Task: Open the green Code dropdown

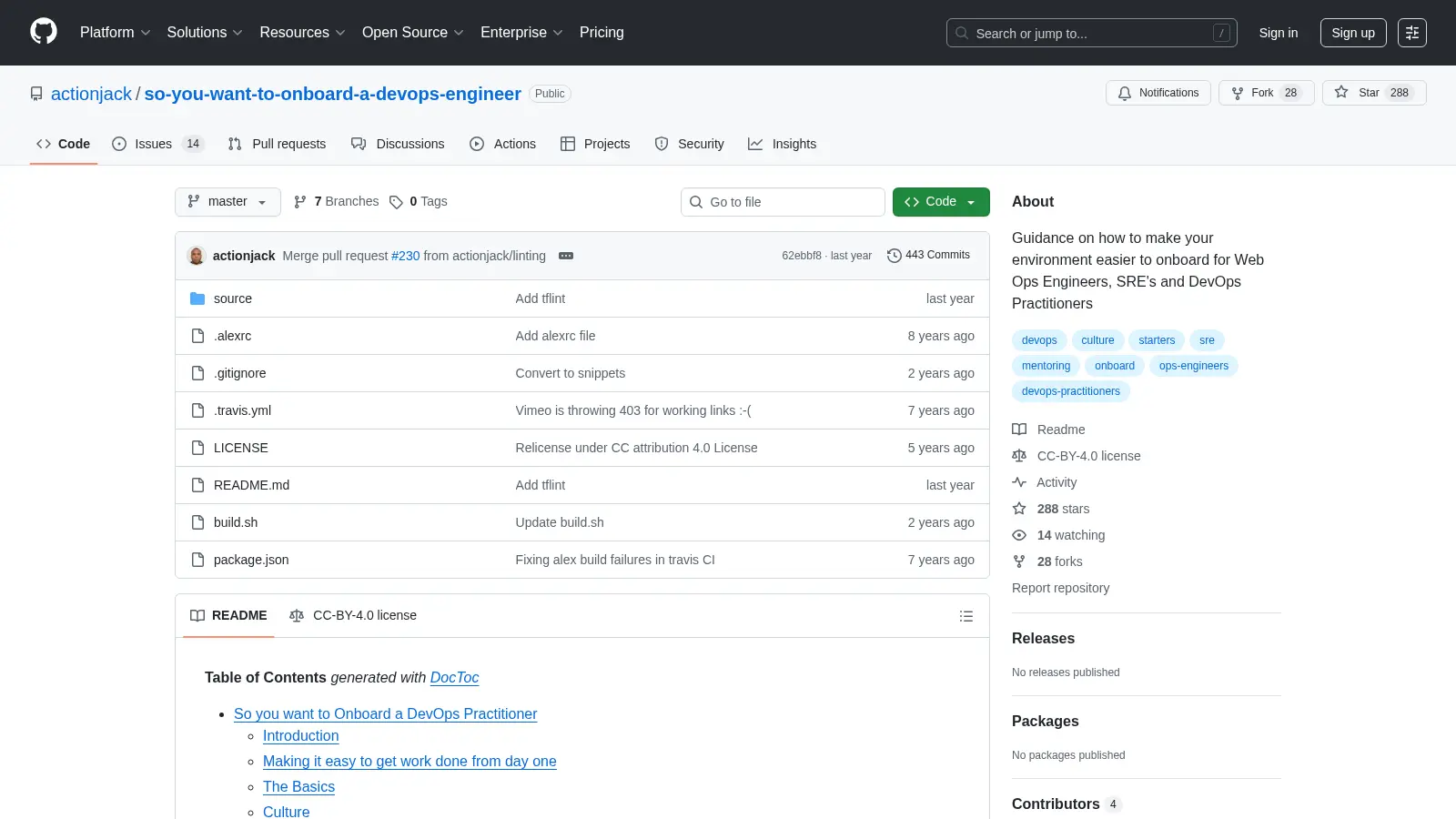Action: pos(941,202)
